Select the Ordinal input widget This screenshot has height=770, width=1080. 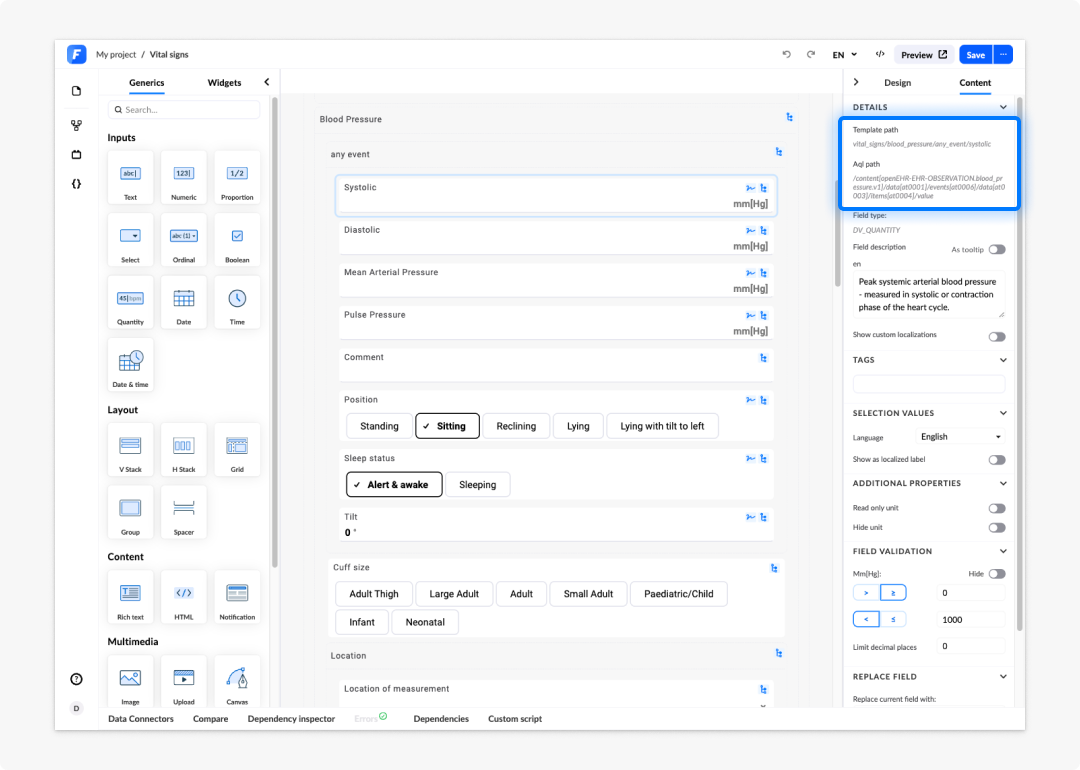tap(184, 240)
